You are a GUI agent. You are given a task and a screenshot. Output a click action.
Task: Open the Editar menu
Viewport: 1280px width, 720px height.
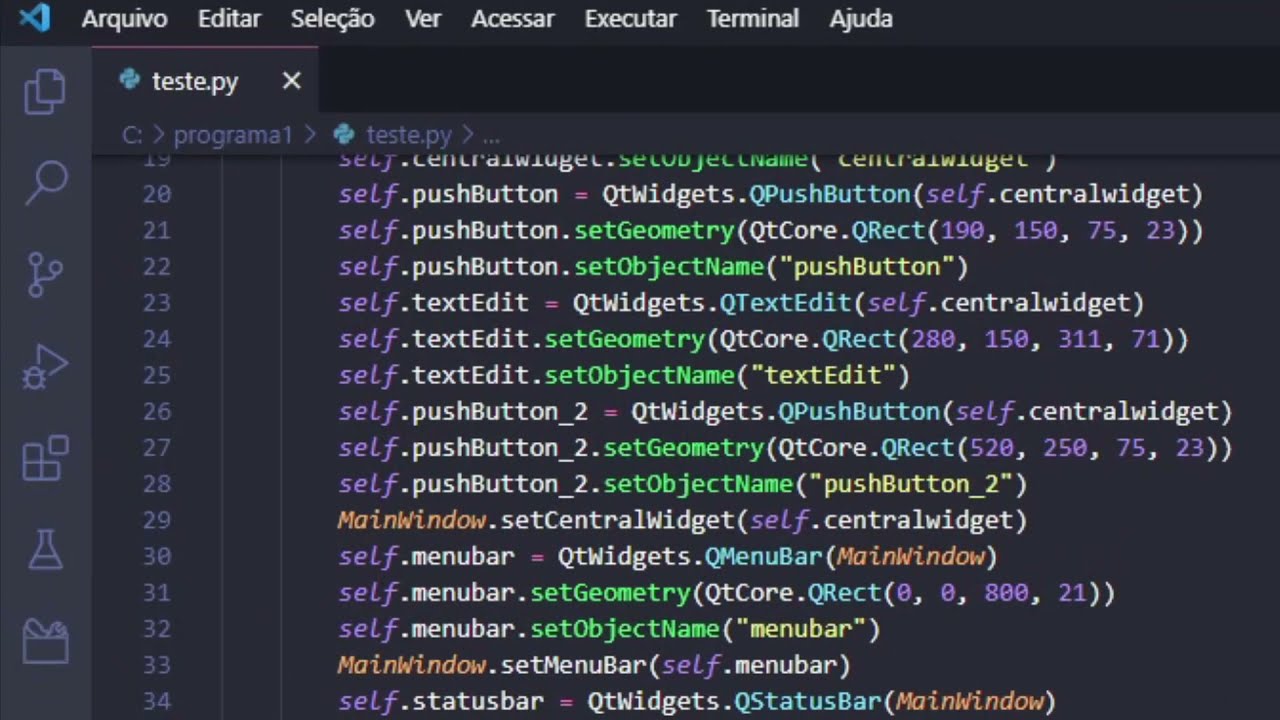229,18
